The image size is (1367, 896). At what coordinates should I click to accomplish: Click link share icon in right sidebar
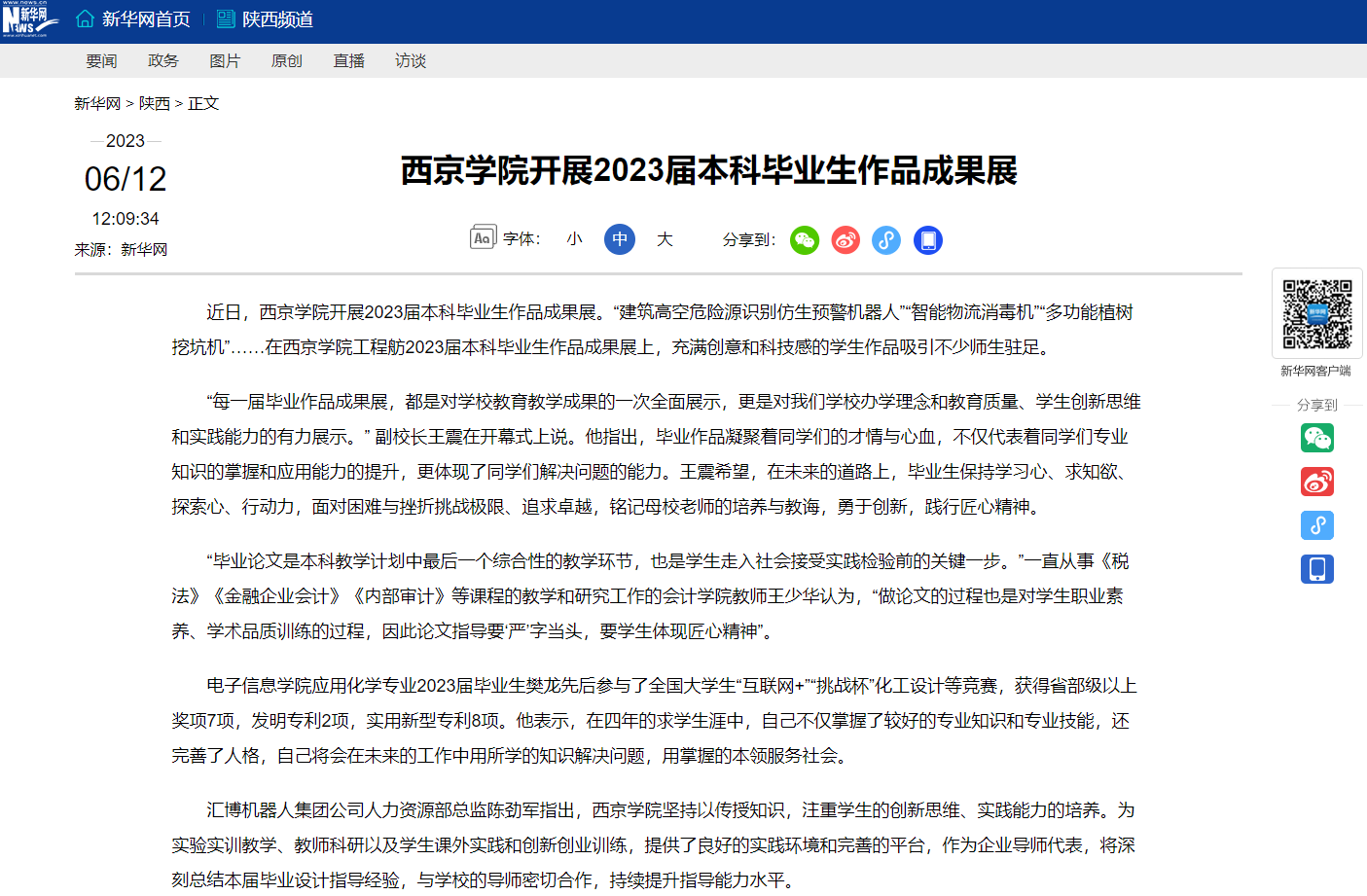point(1317,525)
